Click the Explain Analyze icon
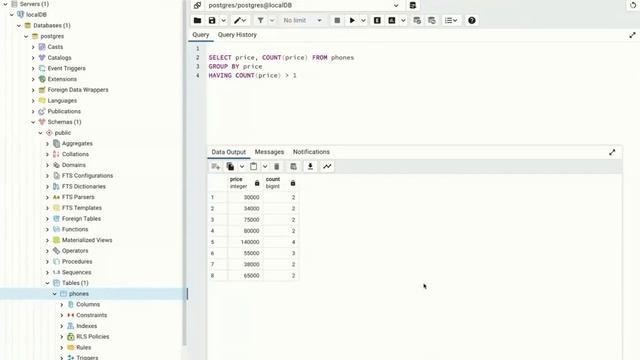Image resolution: width=640 pixels, height=360 pixels. tap(392, 20)
